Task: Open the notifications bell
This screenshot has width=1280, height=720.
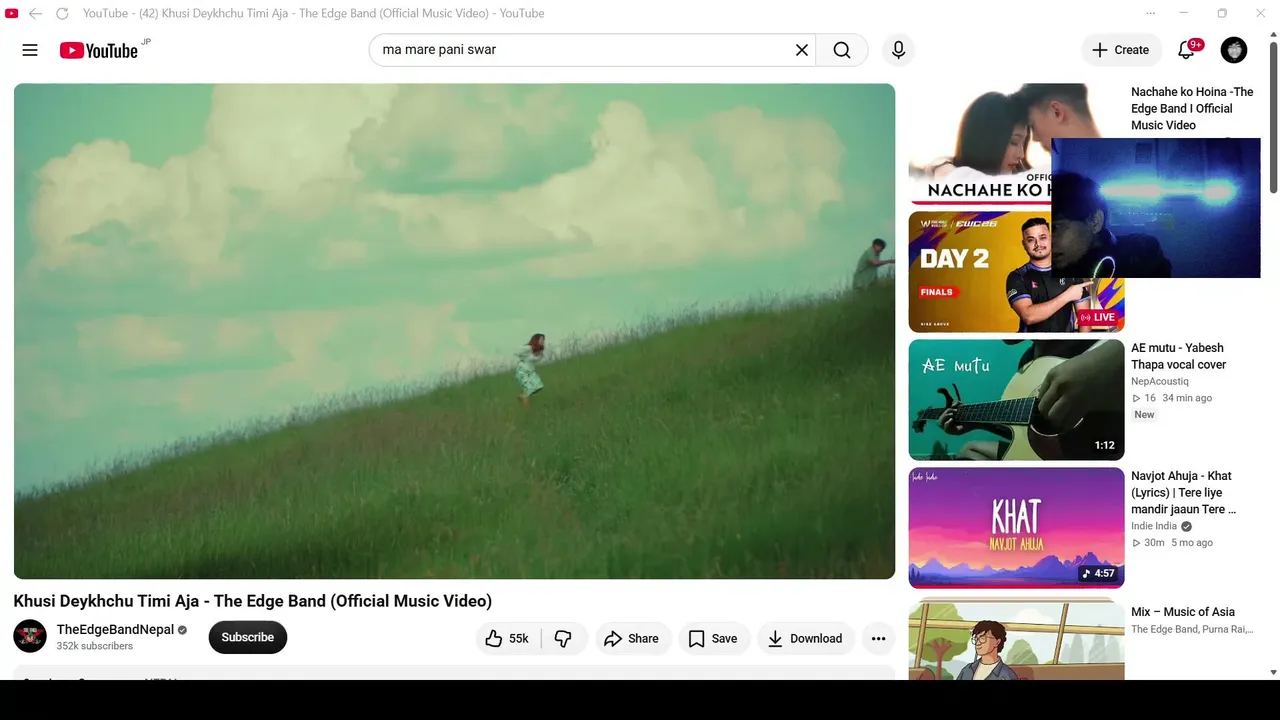Action: tap(1187, 50)
